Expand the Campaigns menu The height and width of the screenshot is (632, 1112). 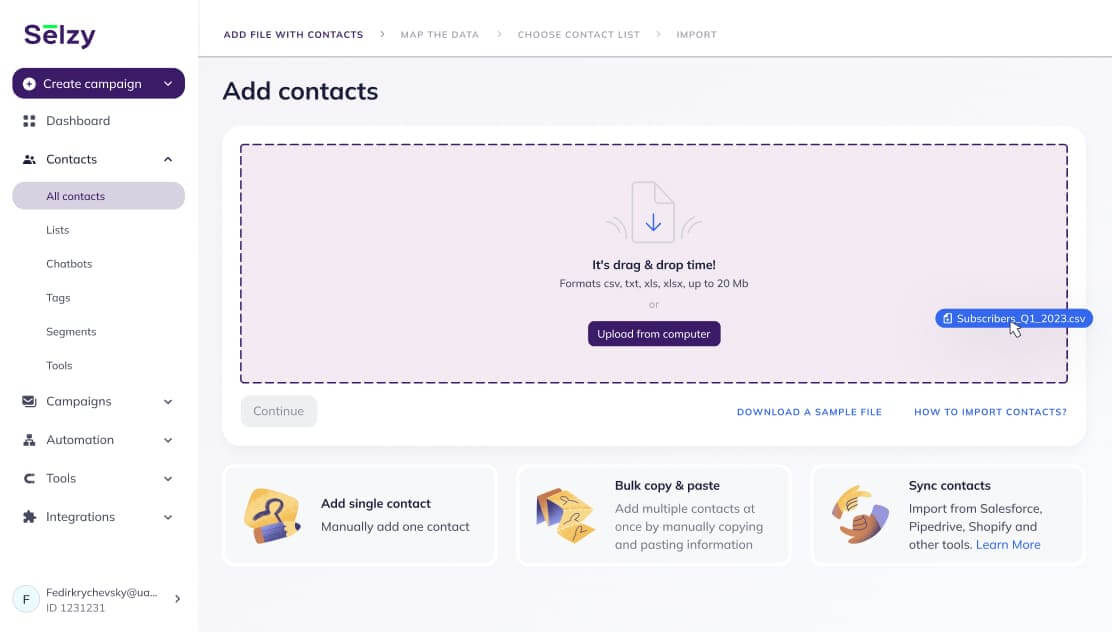pos(168,401)
